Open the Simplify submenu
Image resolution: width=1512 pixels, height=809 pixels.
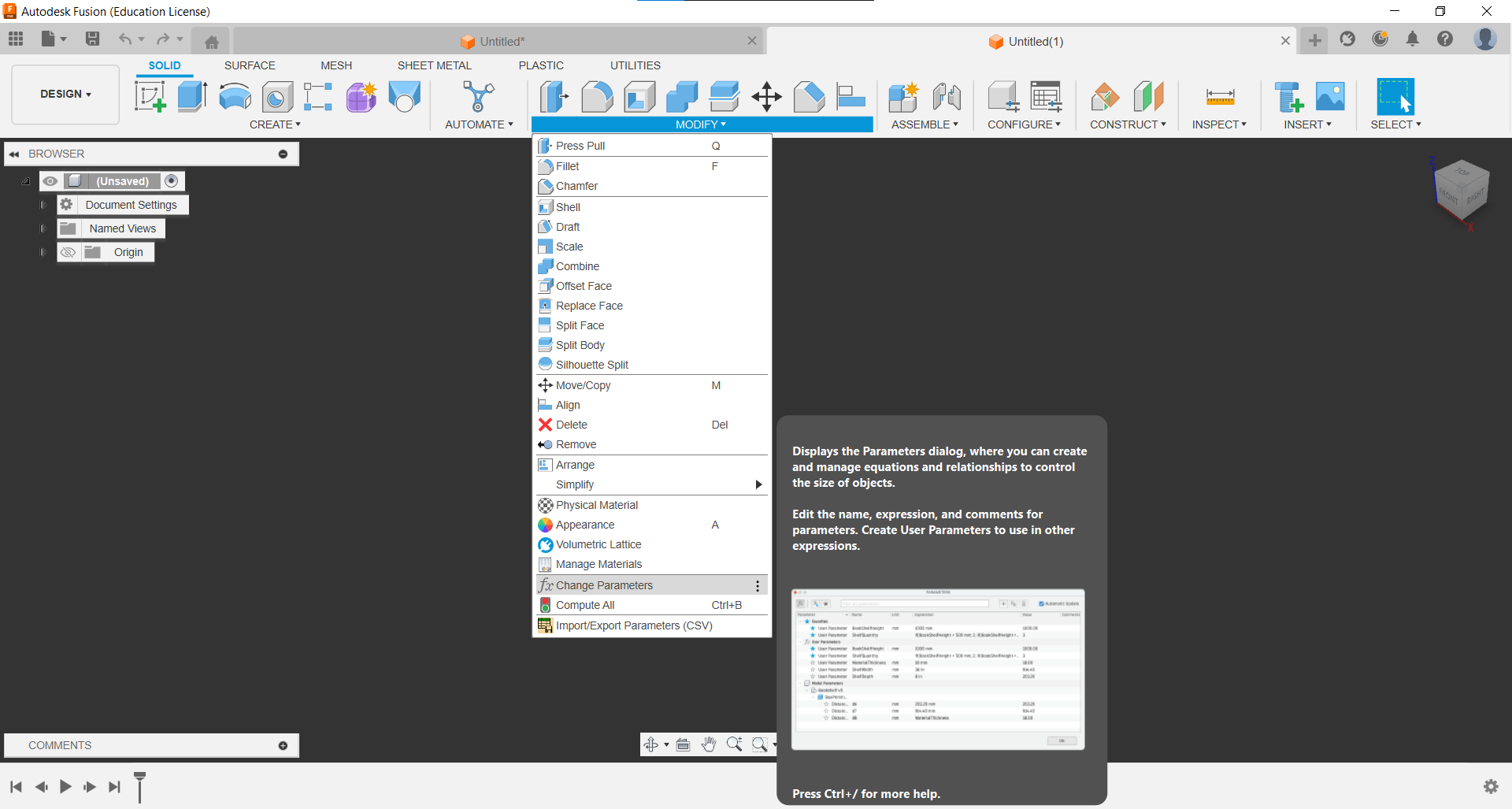651,484
